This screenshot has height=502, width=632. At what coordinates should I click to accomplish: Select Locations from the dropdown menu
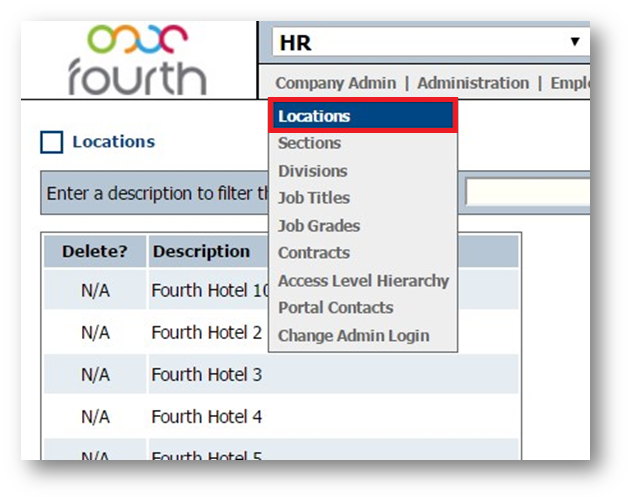(x=314, y=116)
